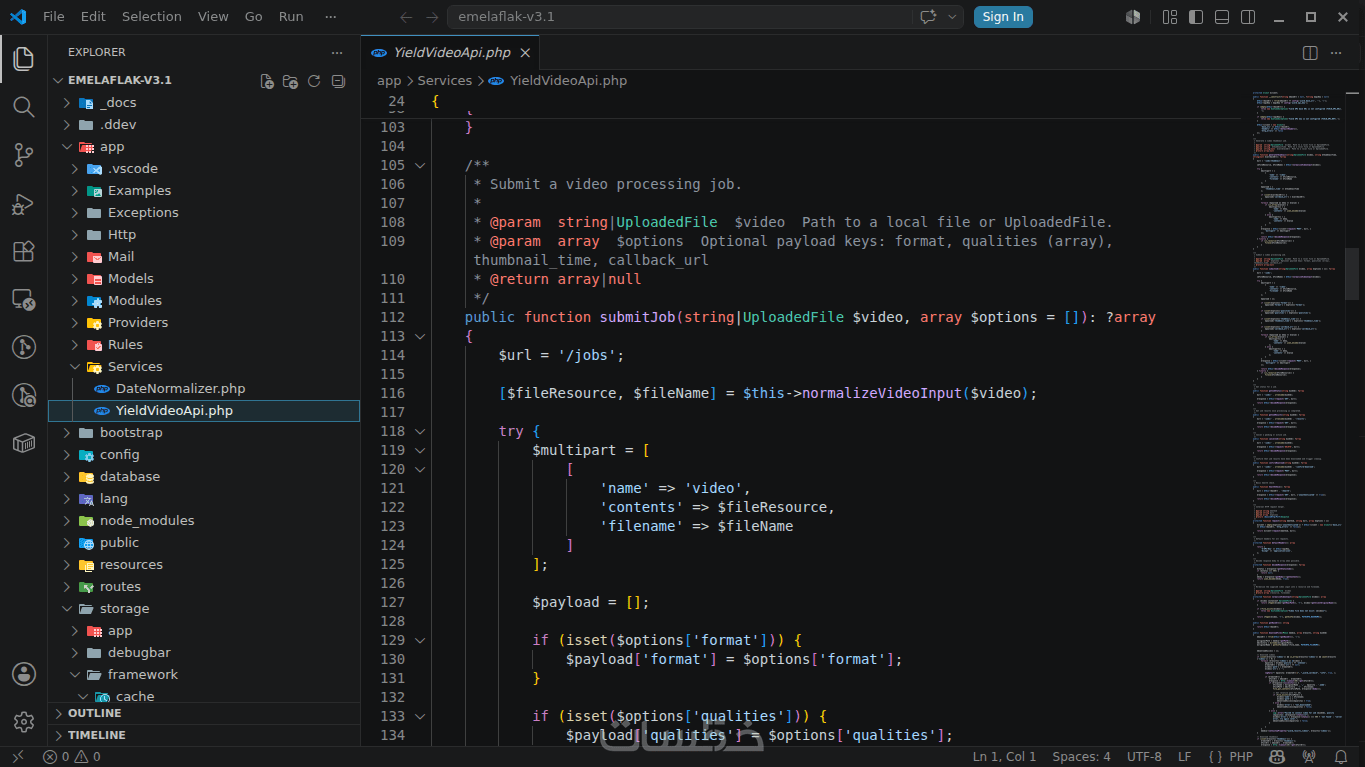Image resolution: width=1365 pixels, height=767 pixels.
Task: Open the Copilot chat icon in title bar
Action: 928,17
